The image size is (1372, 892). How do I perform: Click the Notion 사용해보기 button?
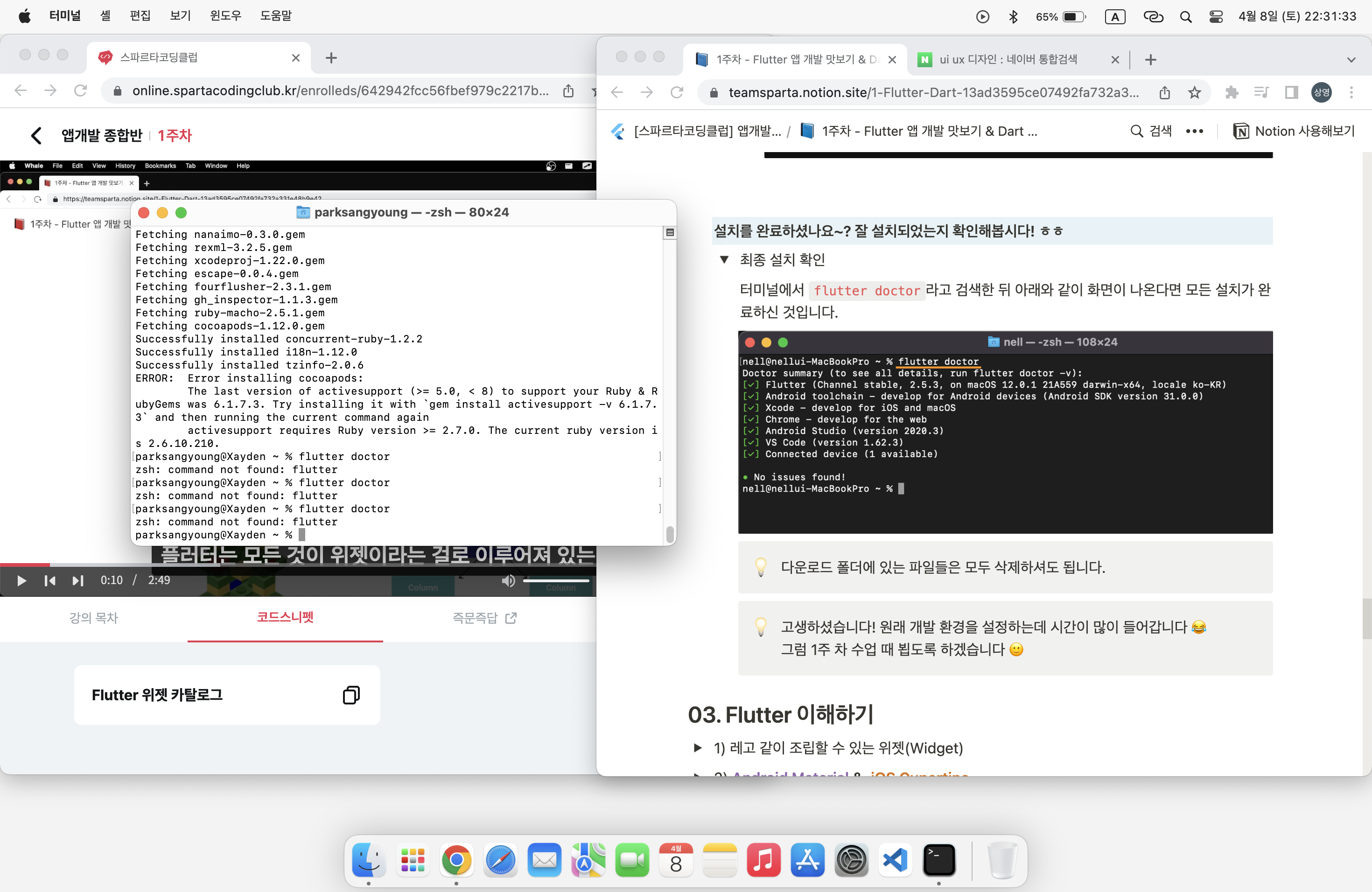[1293, 132]
